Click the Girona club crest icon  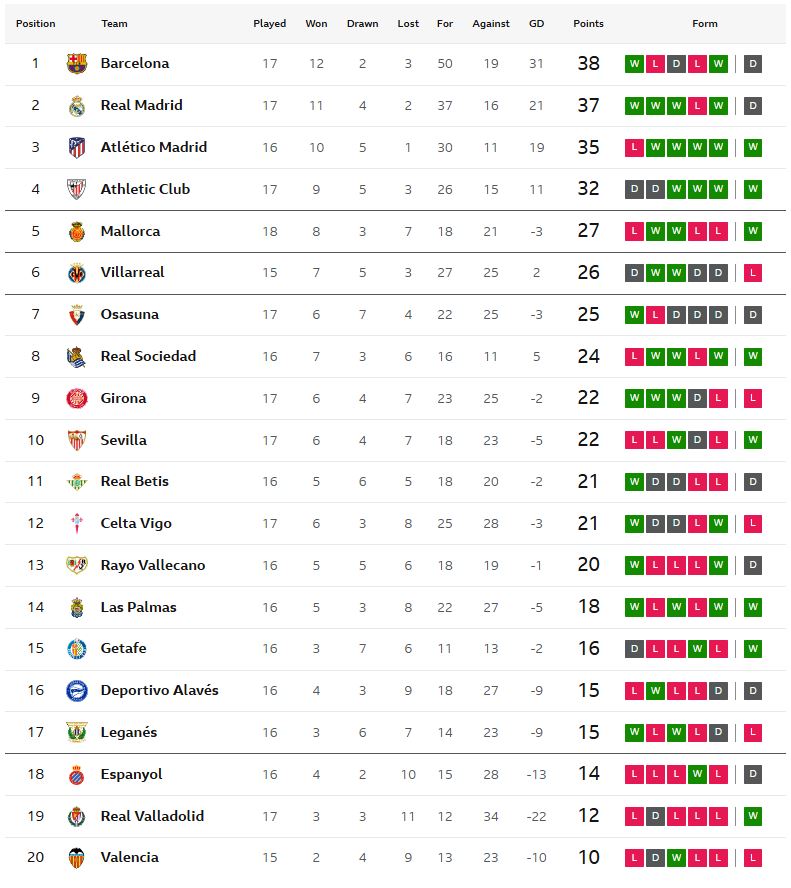coord(77,398)
